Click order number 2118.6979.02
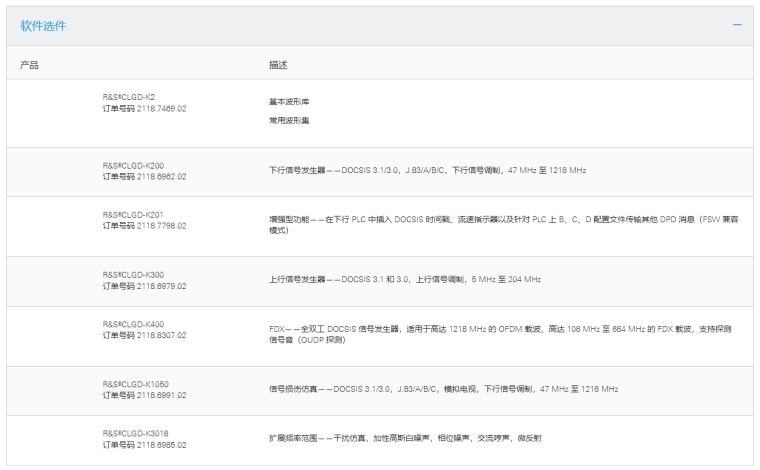760x470 pixels. coord(144,286)
